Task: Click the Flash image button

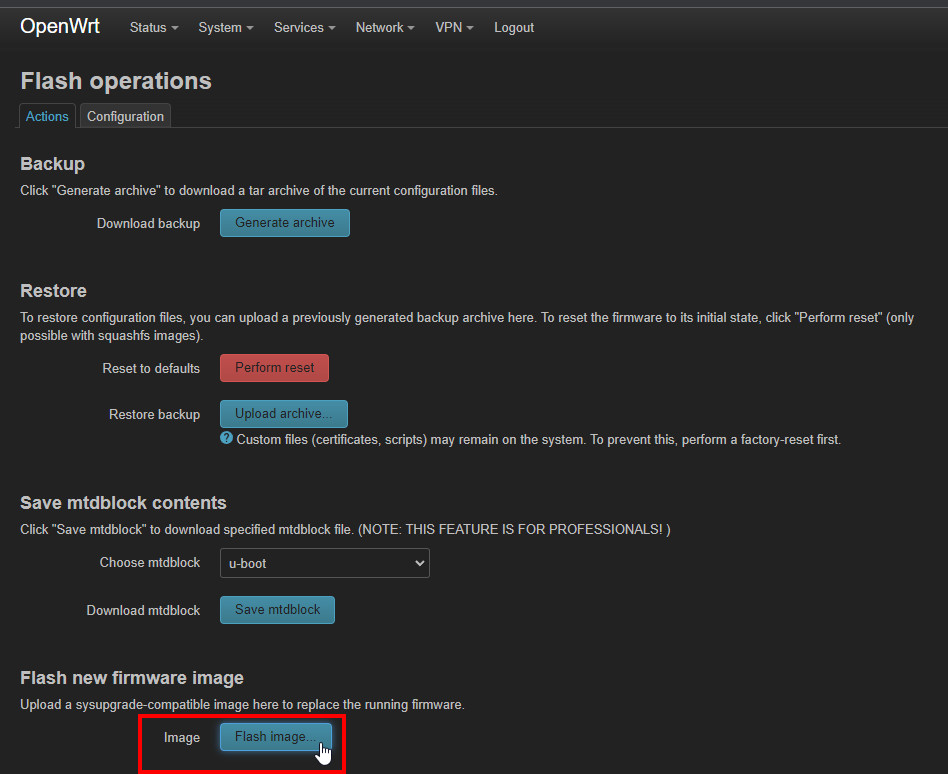Action: click(275, 737)
